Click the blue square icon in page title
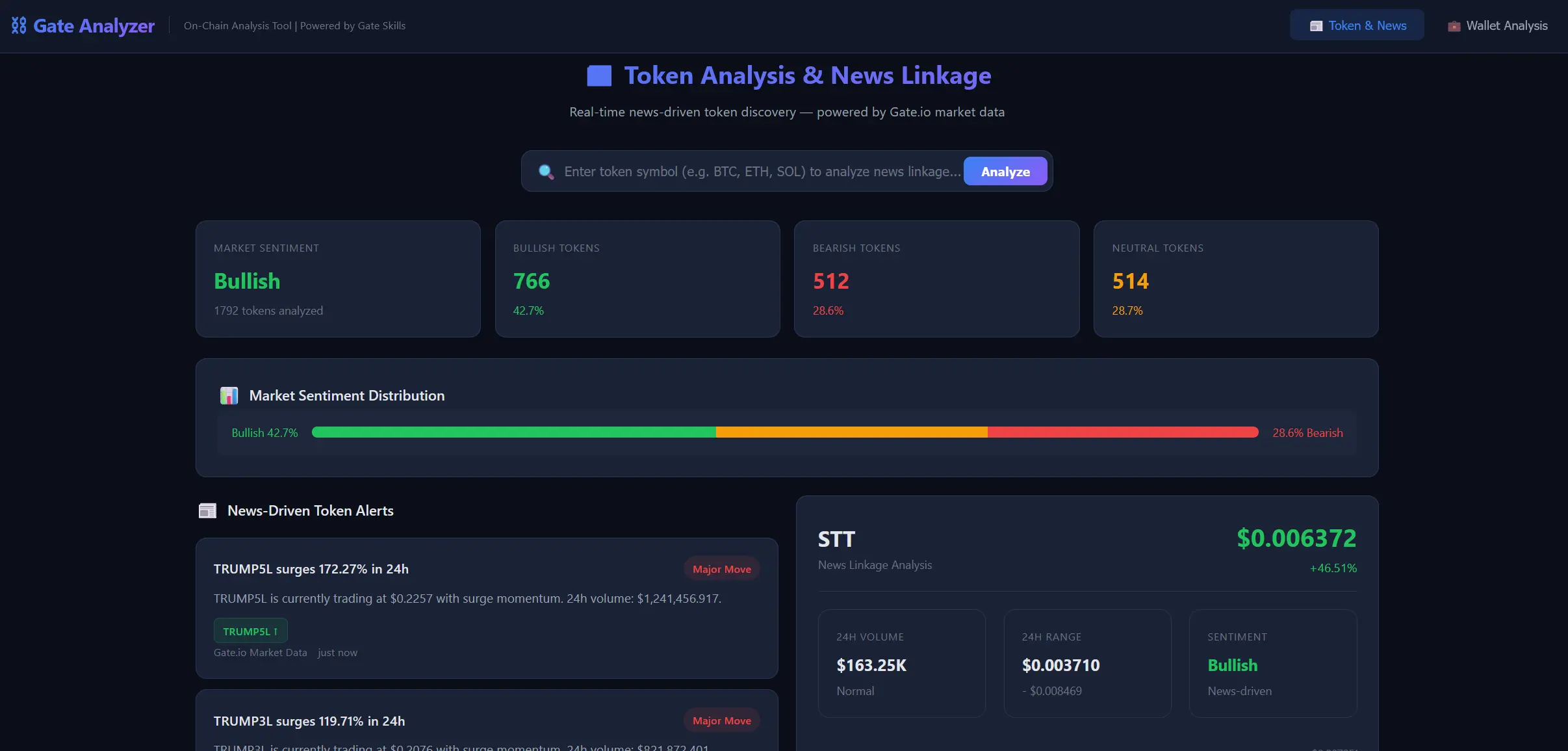Viewport: 1568px width, 751px height. pos(598,76)
